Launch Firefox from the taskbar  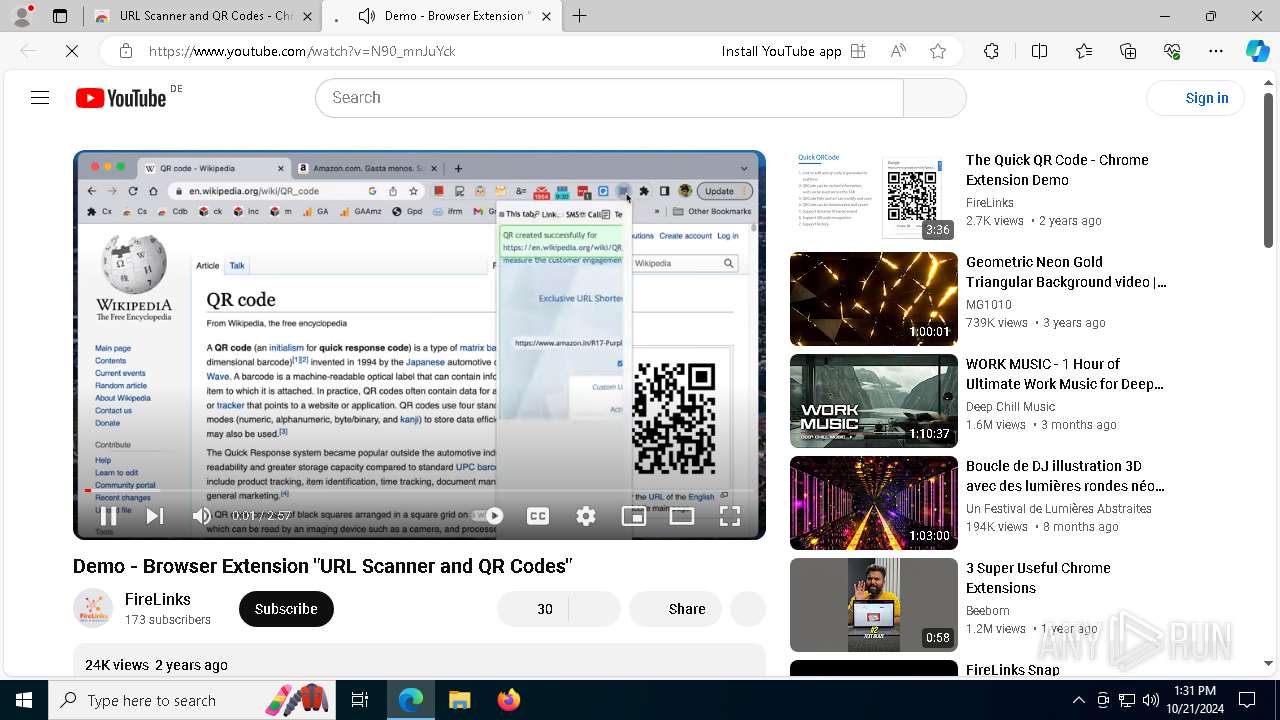coord(509,701)
